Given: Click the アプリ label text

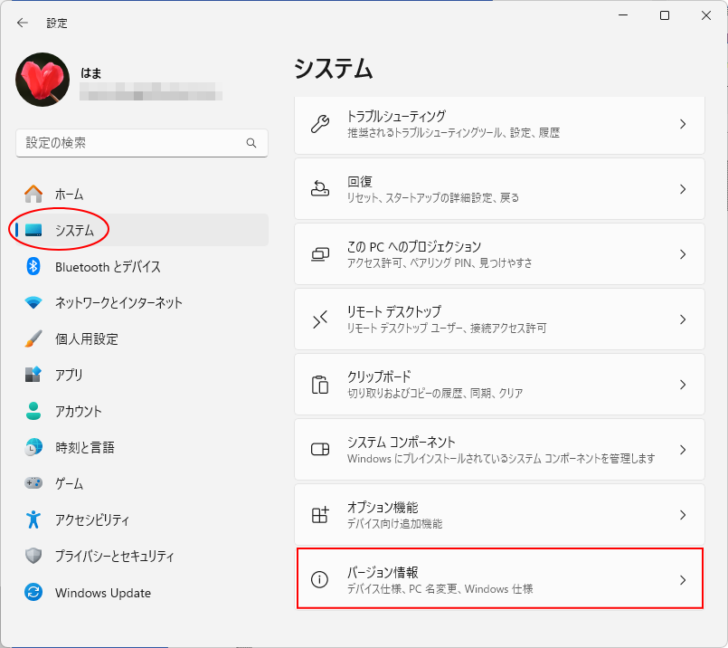Looking at the screenshot, I should pyautogui.click(x=69, y=375).
